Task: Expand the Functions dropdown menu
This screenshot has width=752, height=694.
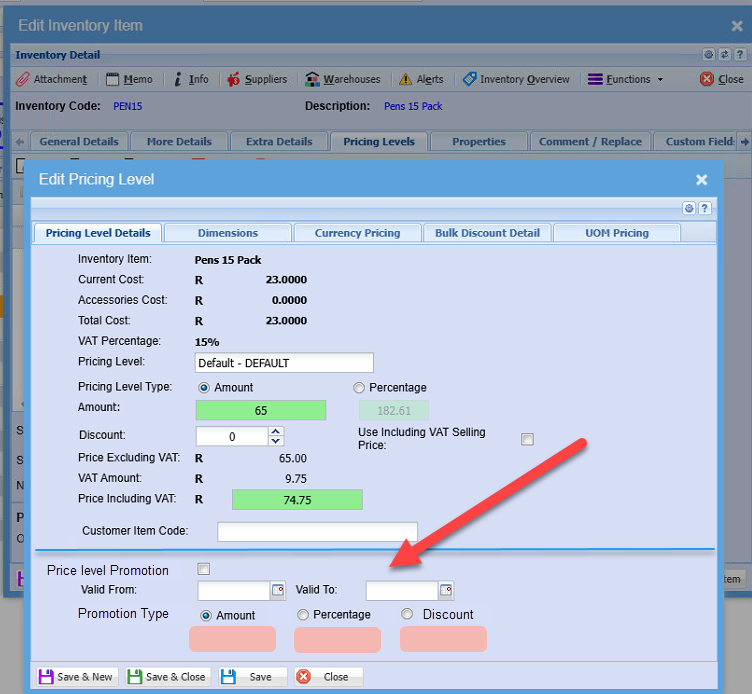Action: 625,79
